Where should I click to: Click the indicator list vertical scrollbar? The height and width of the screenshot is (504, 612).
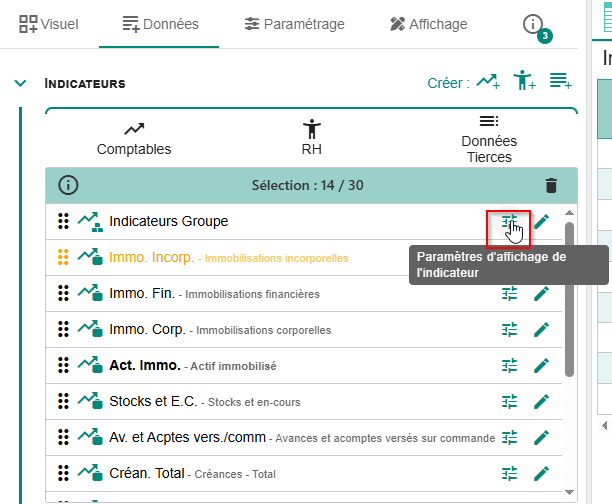[570, 300]
